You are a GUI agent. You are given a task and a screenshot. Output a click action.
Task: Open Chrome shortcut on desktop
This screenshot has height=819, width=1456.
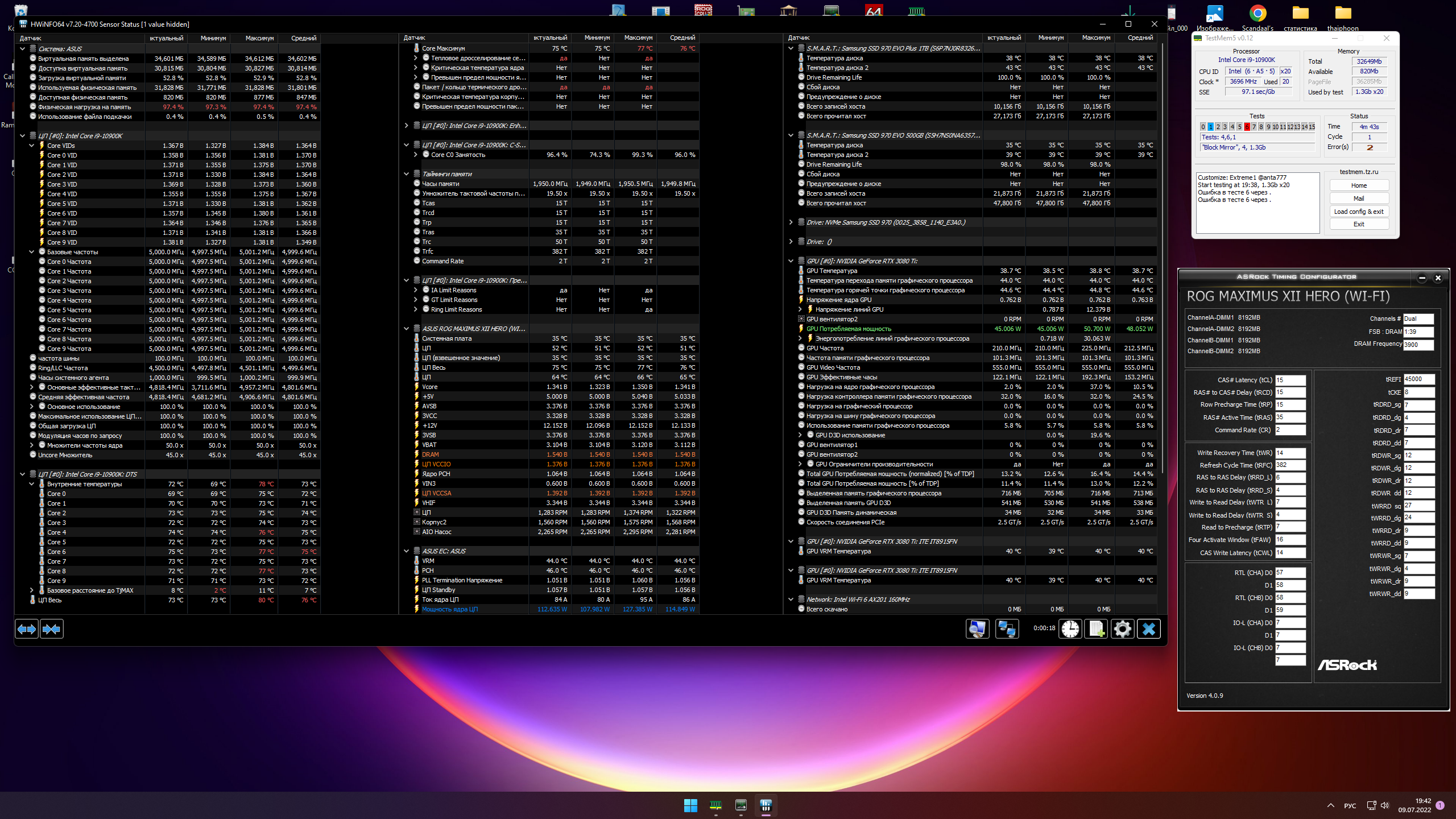coord(1258,14)
